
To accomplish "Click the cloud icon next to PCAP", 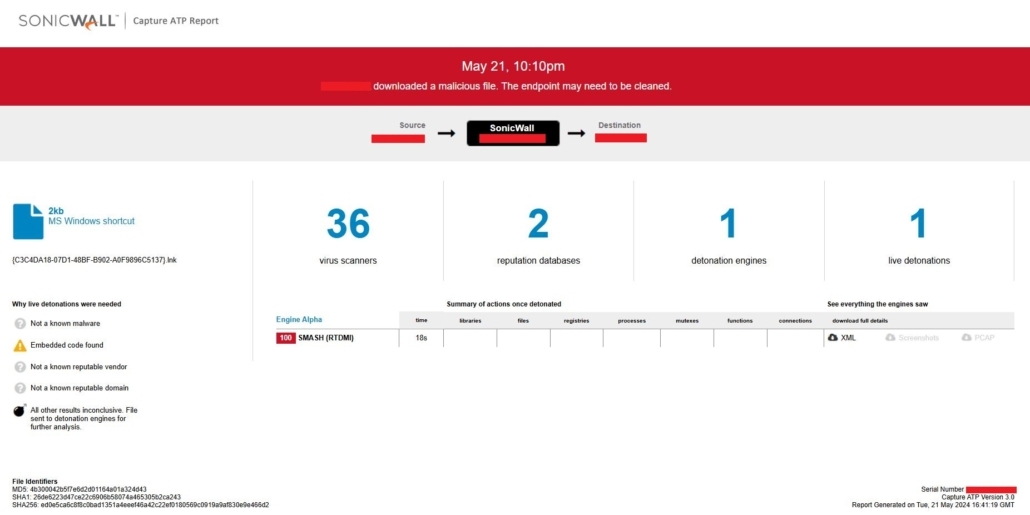I will coord(966,338).
